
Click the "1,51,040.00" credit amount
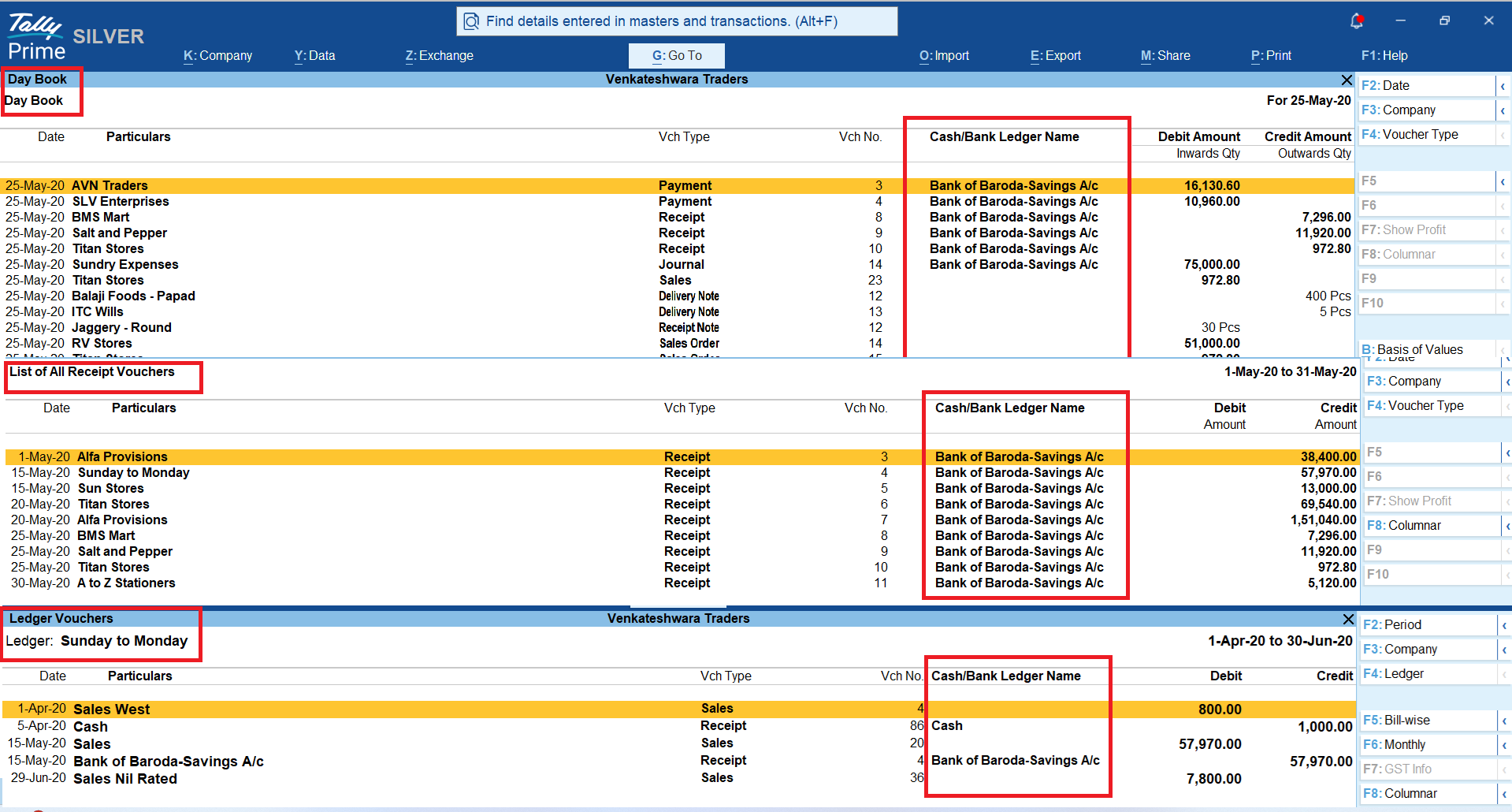pyautogui.click(x=1324, y=520)
